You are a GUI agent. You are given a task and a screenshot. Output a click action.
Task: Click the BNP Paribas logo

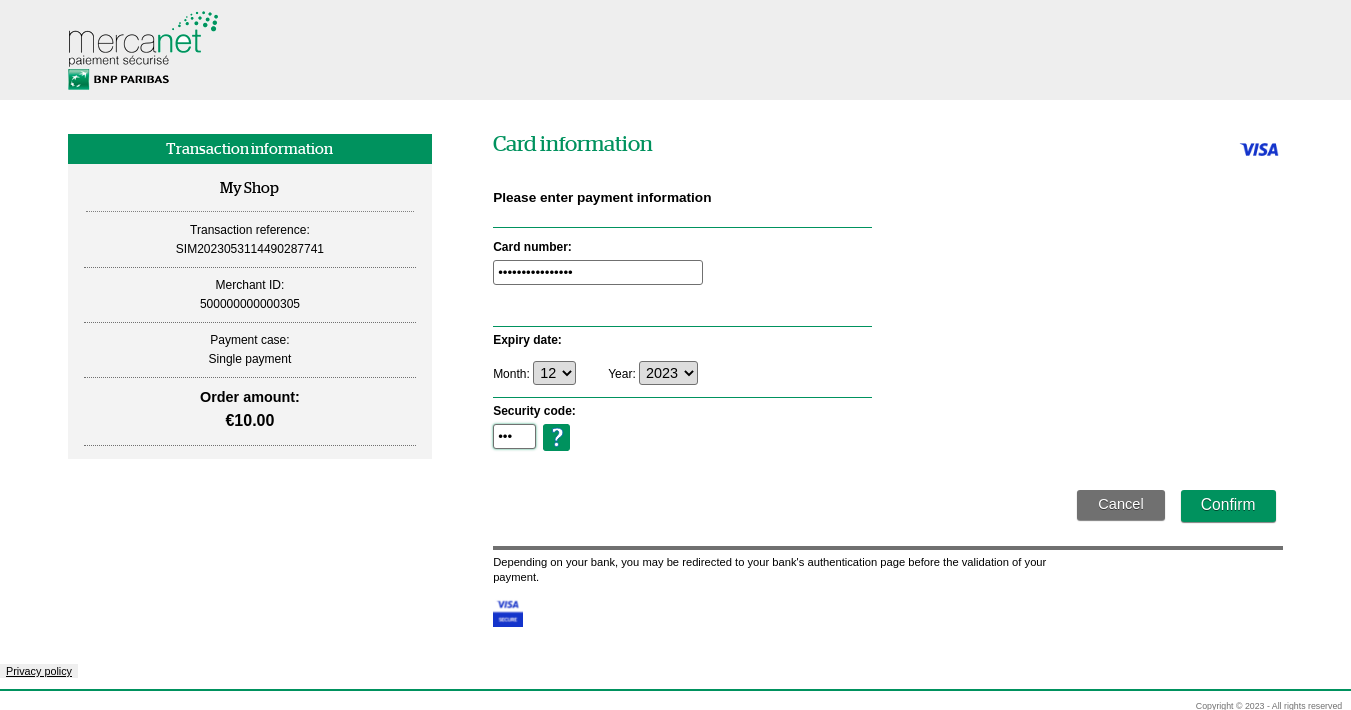coord(119,79)
